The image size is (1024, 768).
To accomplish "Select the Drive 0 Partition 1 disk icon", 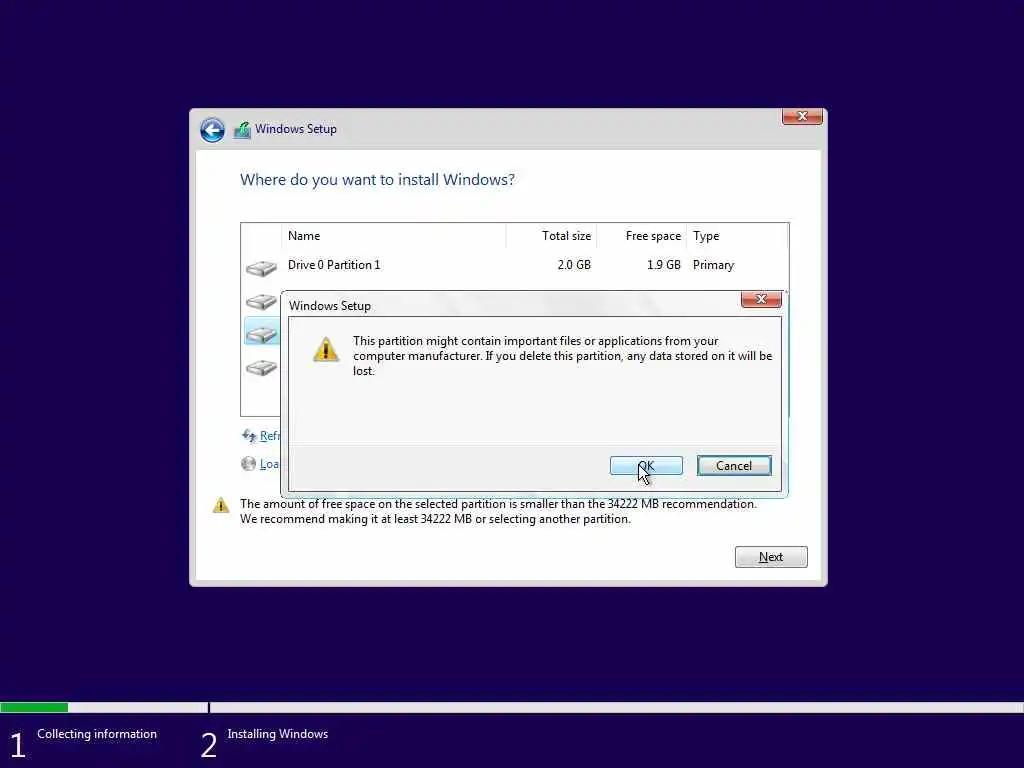I will coord(261,268).
